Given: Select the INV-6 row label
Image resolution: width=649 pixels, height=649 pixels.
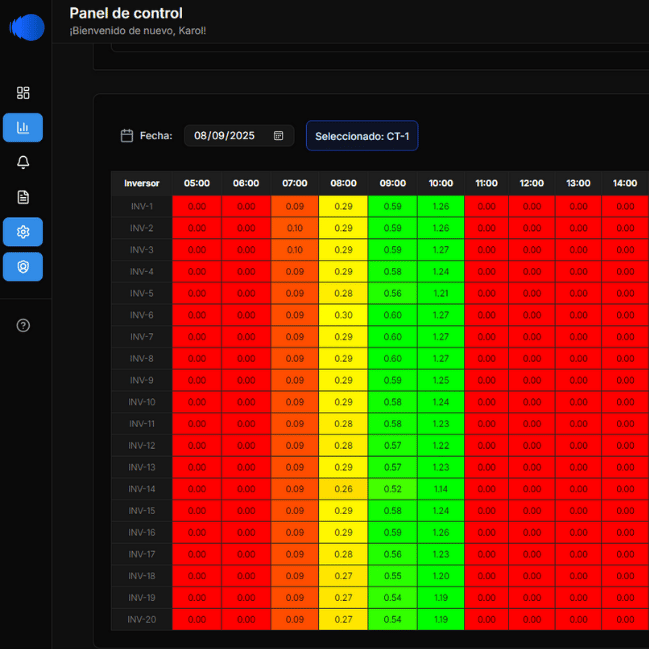Looking at the screenshot, I should coord(142,315).
